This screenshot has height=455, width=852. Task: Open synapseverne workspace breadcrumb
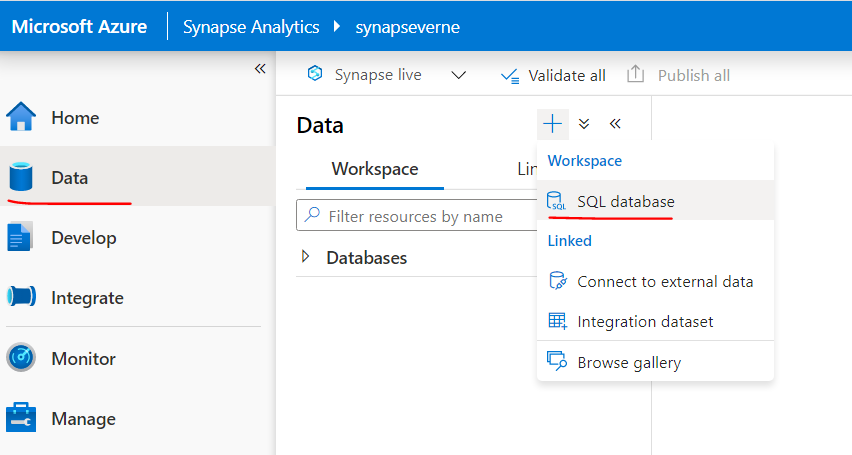coord(408,27)
